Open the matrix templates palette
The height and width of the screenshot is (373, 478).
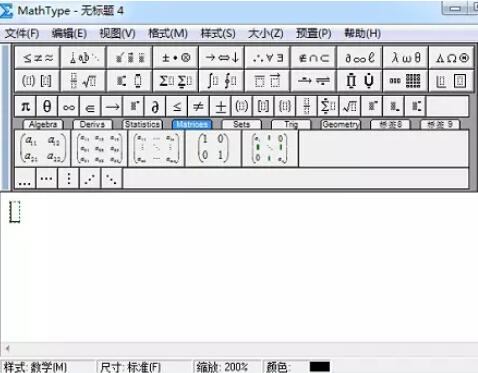pos(405,81)
